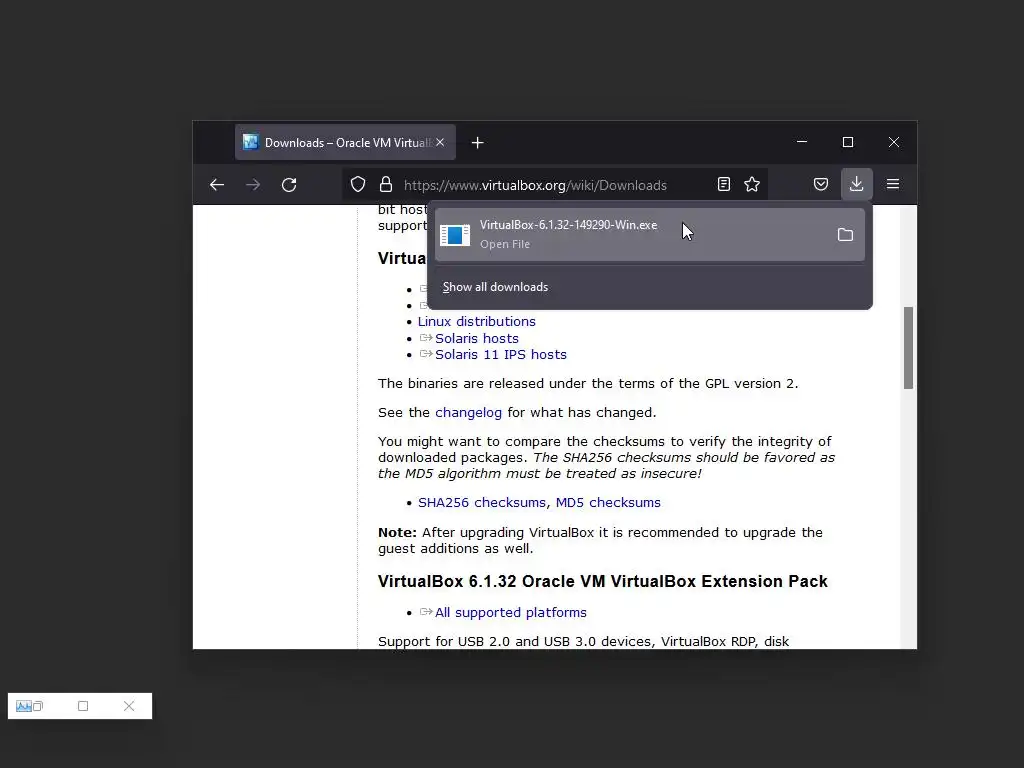Open the MD5 checksums link
Viewport: 1024px width, 768px height.
(x=608, y=502)
